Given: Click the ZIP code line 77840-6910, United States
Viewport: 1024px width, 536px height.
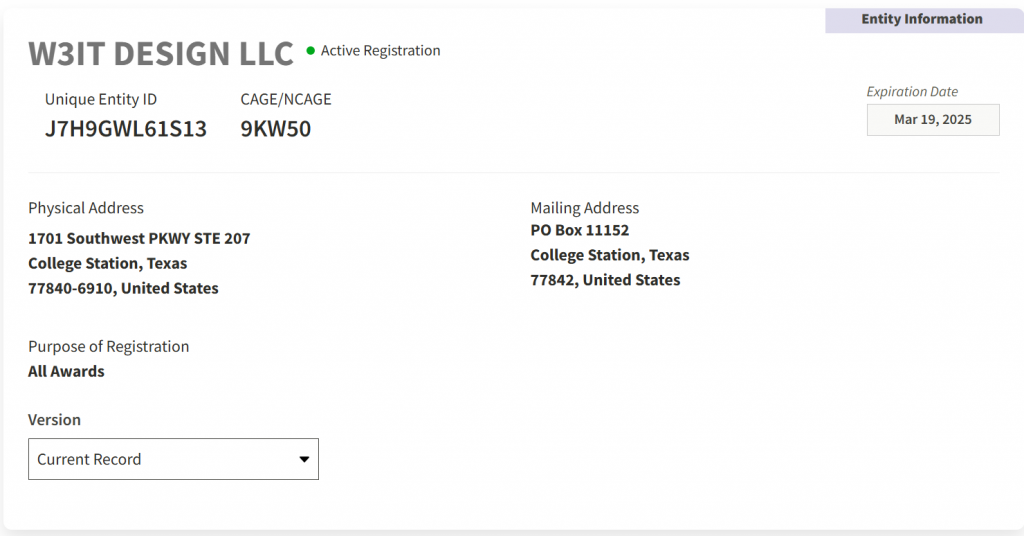Looking at the screenshot, I should point(123,288).
